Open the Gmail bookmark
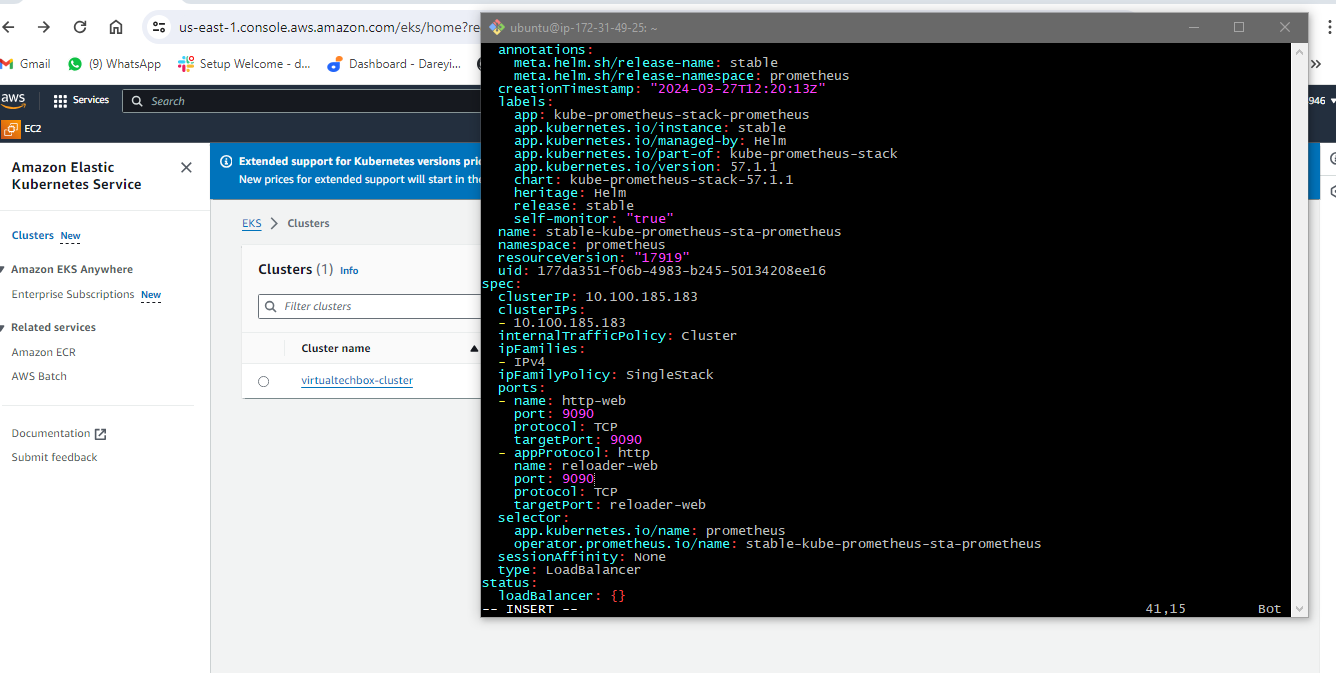This screenshot has height=673, width=1336. (26, 64)
